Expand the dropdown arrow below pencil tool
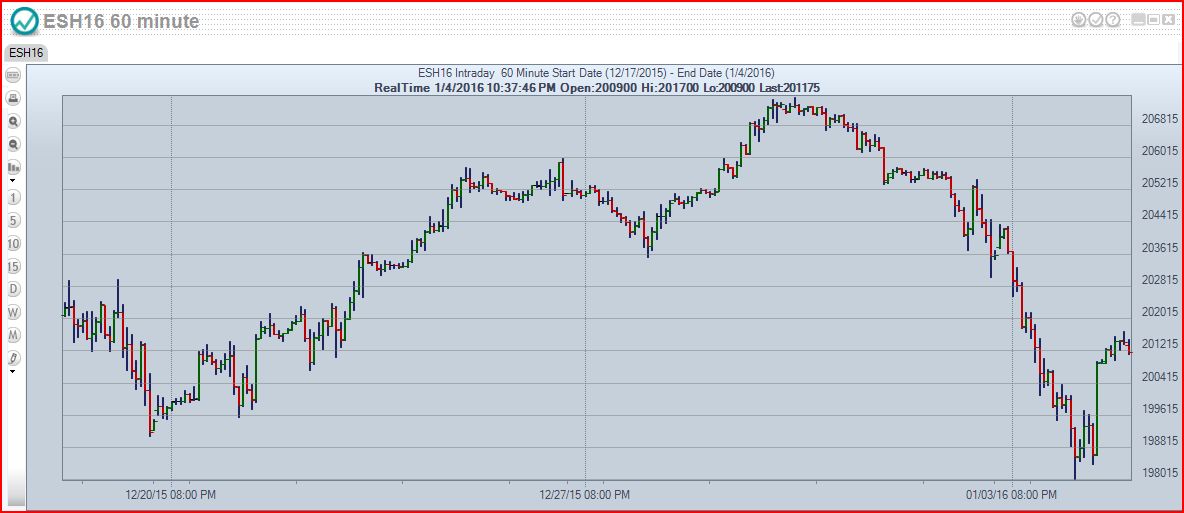This screenshot has width=1184, height=513. click(x=13, y=371)
